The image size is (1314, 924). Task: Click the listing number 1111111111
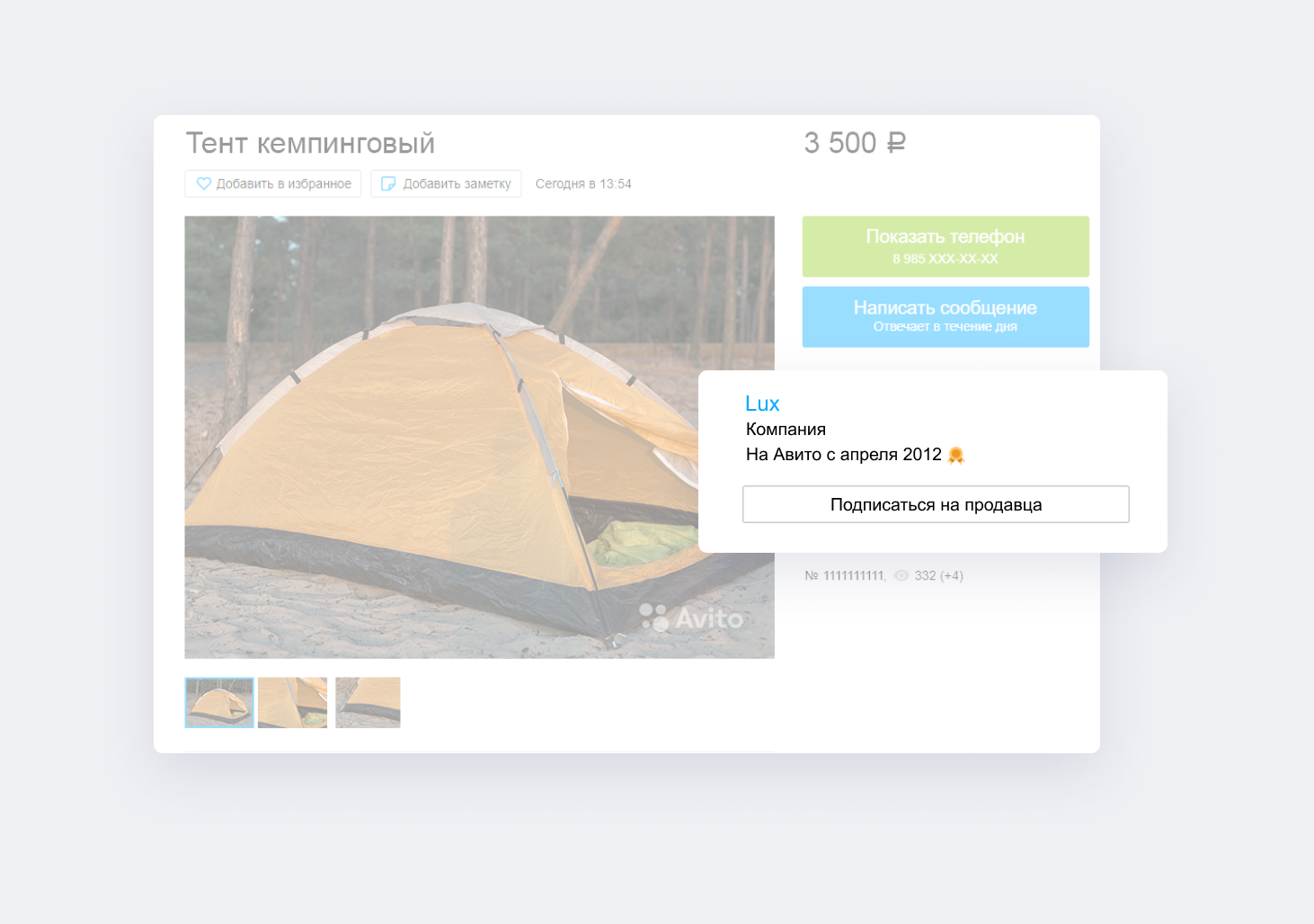(854, 575)
